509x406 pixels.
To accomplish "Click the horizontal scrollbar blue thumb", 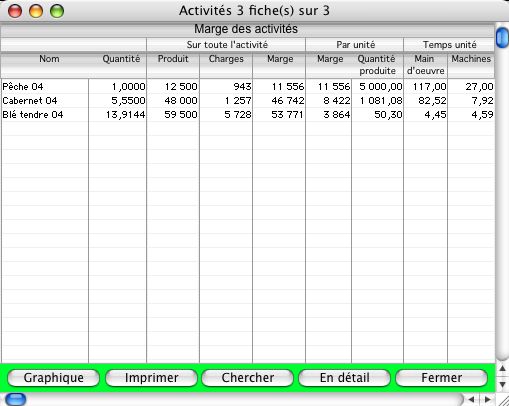I will tap(16, 399).
